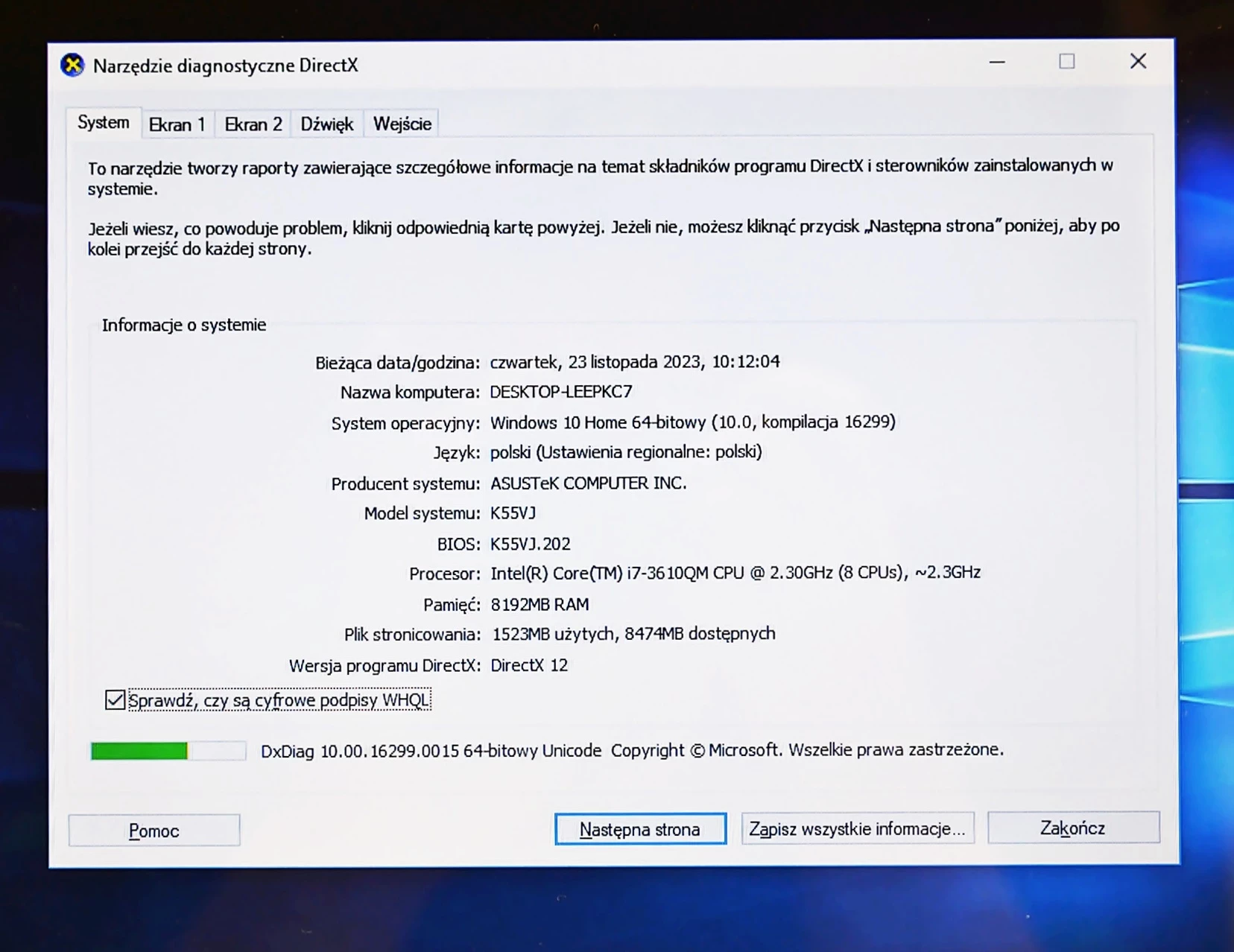Select the System tab
This screenshot has height=952, width=1234.
(104, 123)
